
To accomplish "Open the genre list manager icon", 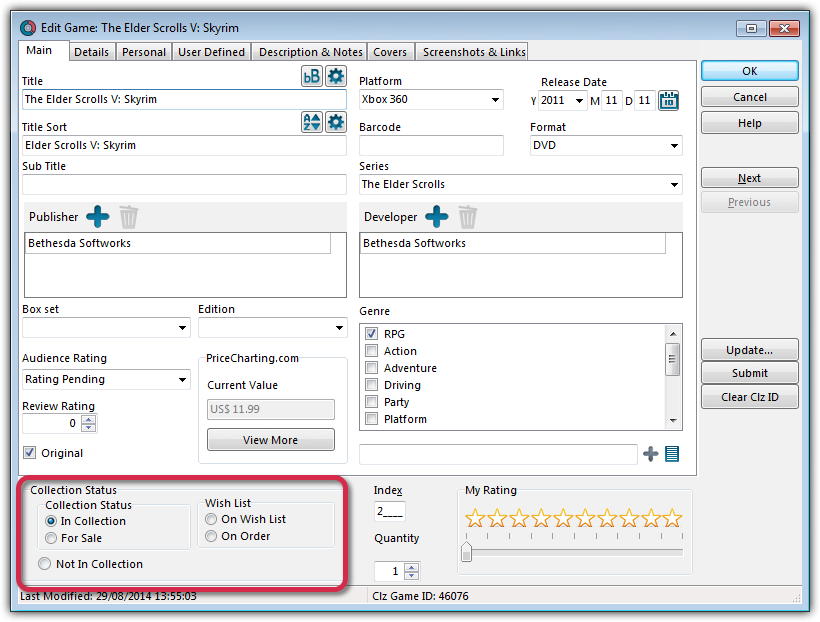I will (x=672, y=454).
